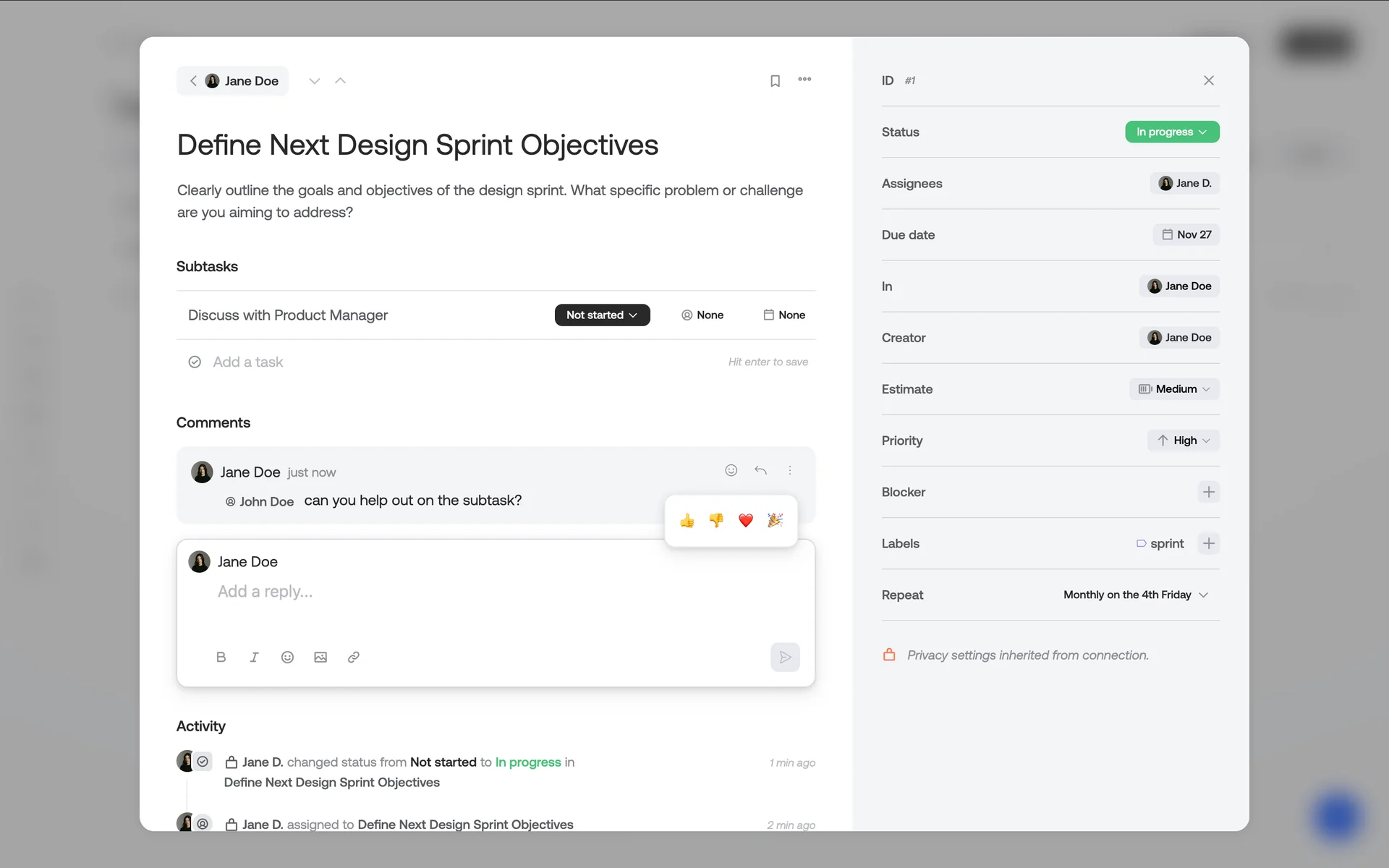
Task: React with the thumbs up emoji
Action: click(x=687, y=521)
